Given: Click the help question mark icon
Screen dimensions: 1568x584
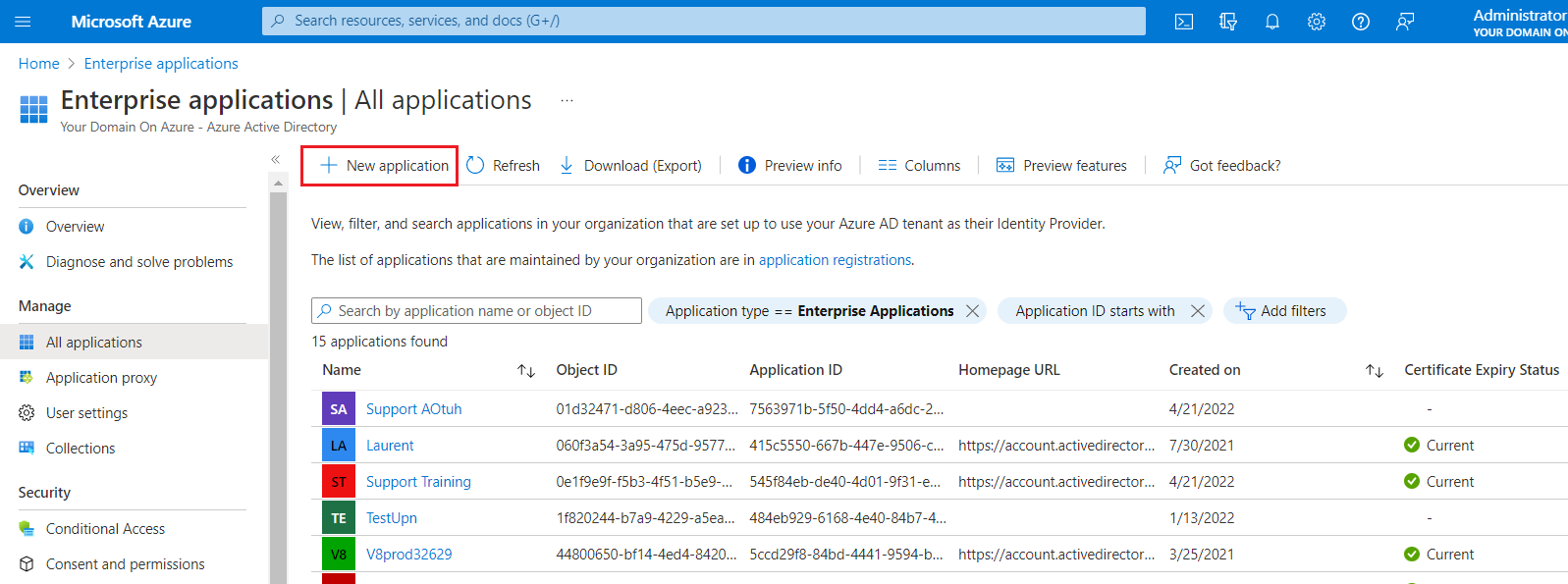Looking at the screenshot, I should click(1361, 22).
